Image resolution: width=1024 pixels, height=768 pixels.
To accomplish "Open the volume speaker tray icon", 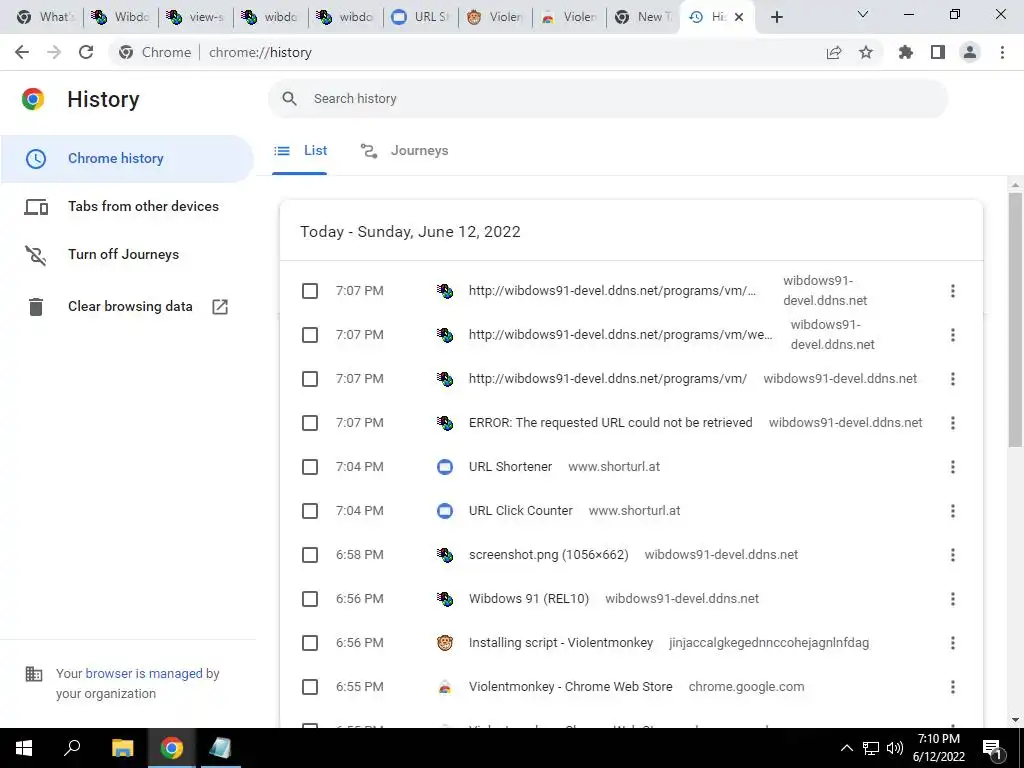I will tap(895, 748).
